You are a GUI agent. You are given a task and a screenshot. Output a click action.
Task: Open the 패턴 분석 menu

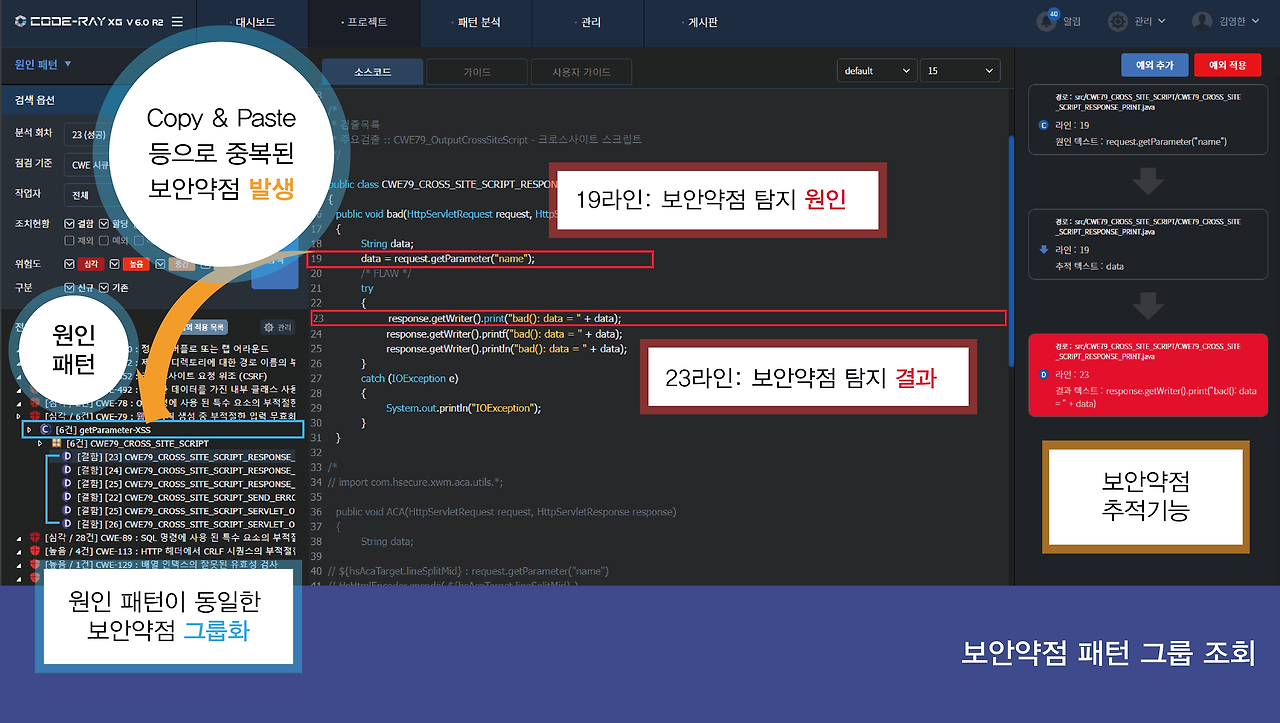[x=476, y=22]
